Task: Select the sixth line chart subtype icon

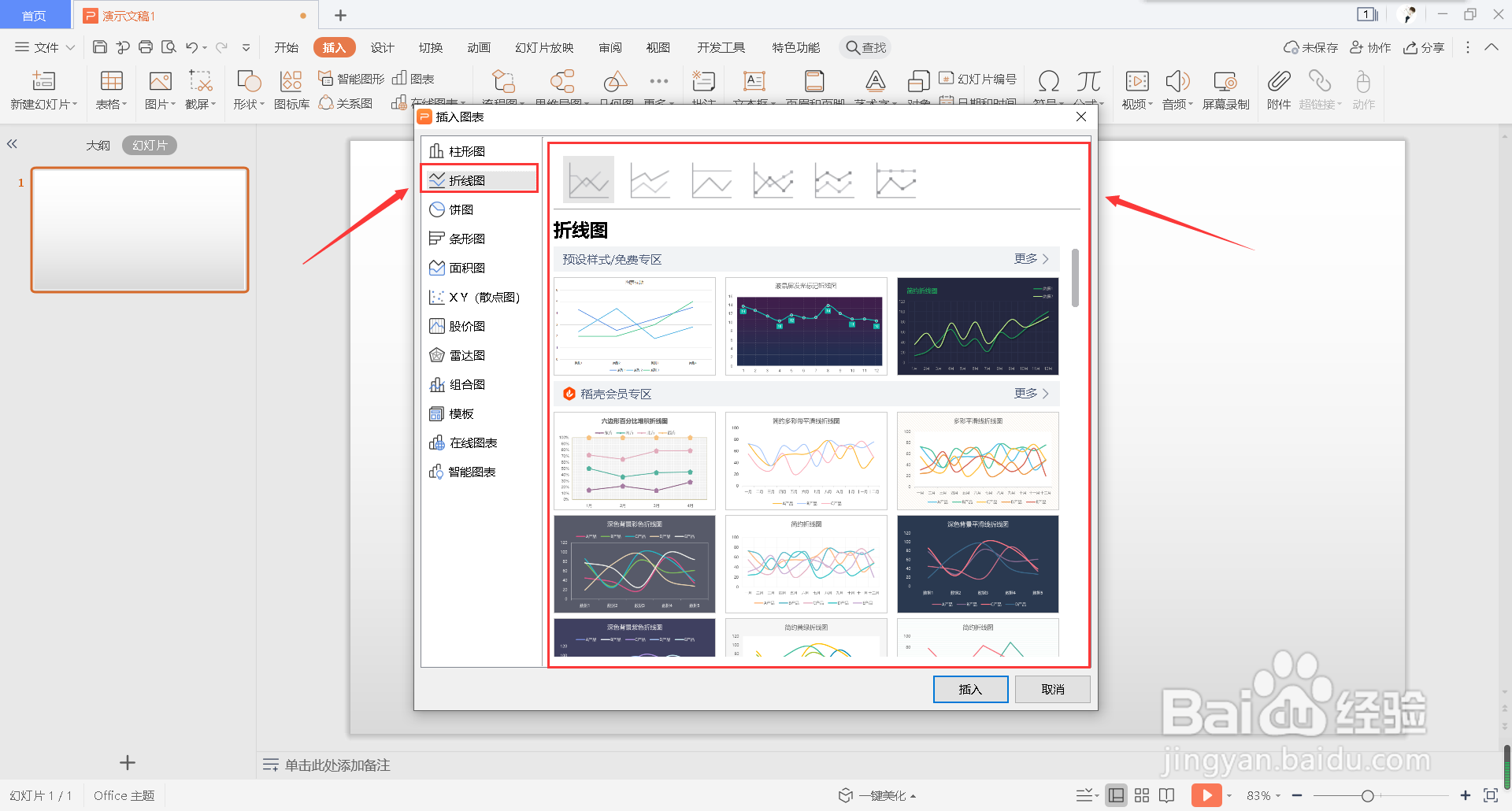Action: (895, 181)
